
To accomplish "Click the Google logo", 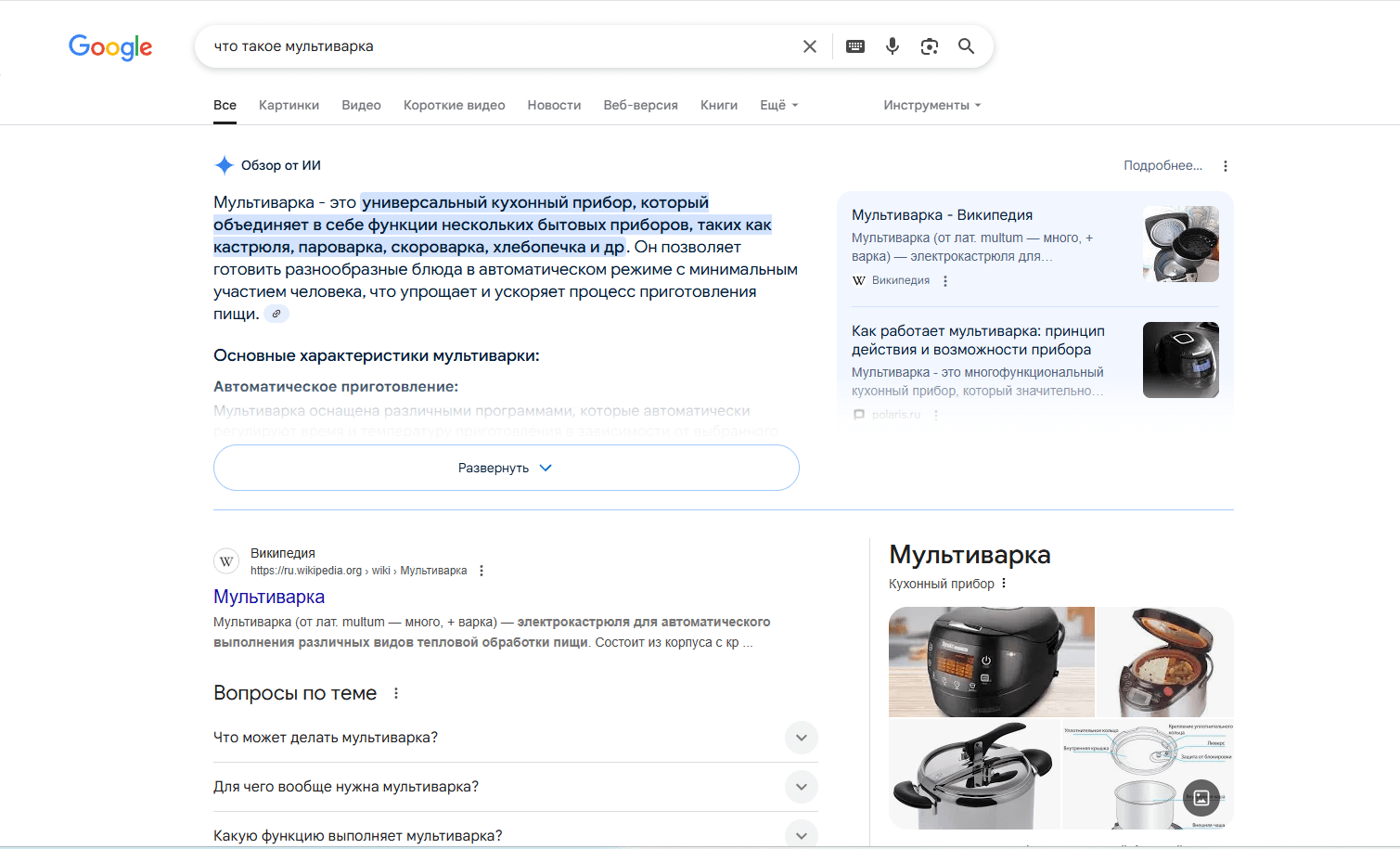I will pyautogui.click(x=110, y=46).
